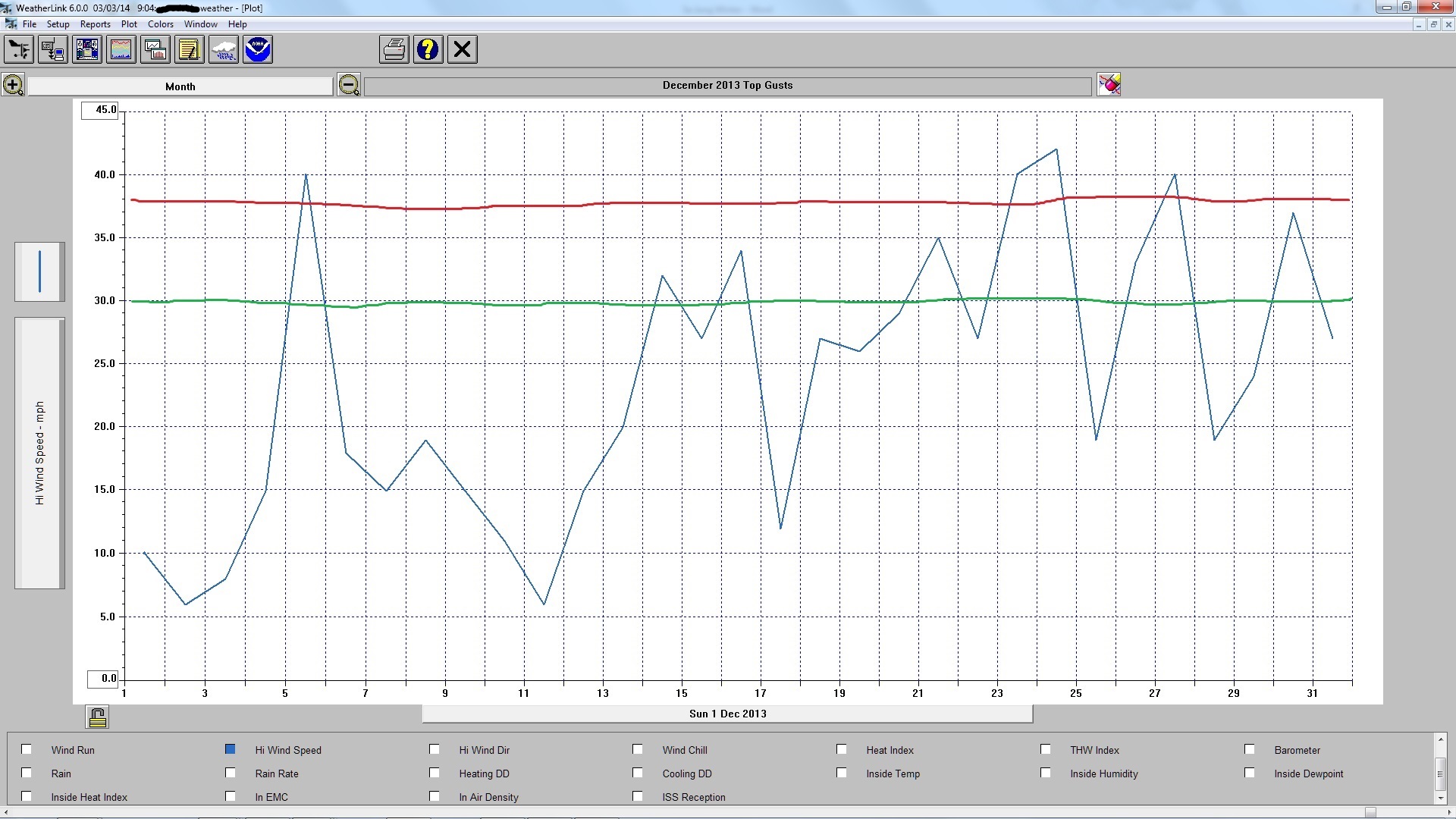
Task: Click the padlock icon below the chart
Action: [x=97, y=717]
